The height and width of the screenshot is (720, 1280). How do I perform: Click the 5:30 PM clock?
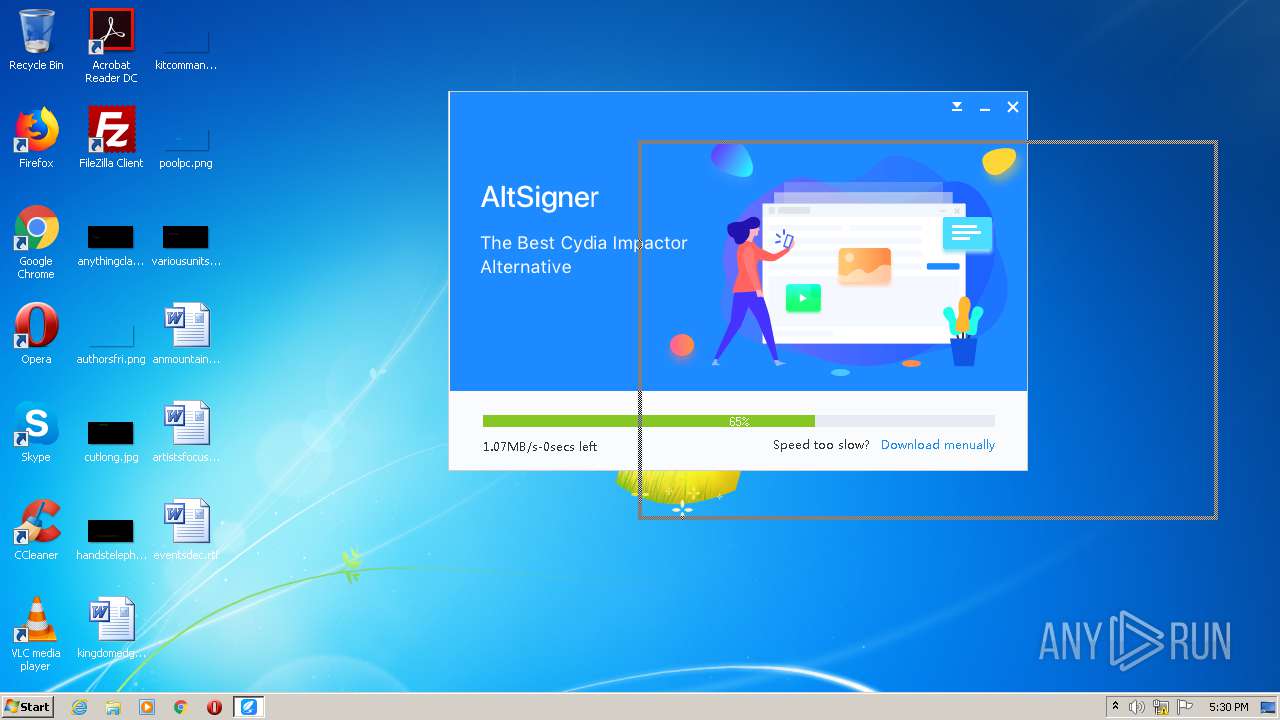tap(1228, 707)
